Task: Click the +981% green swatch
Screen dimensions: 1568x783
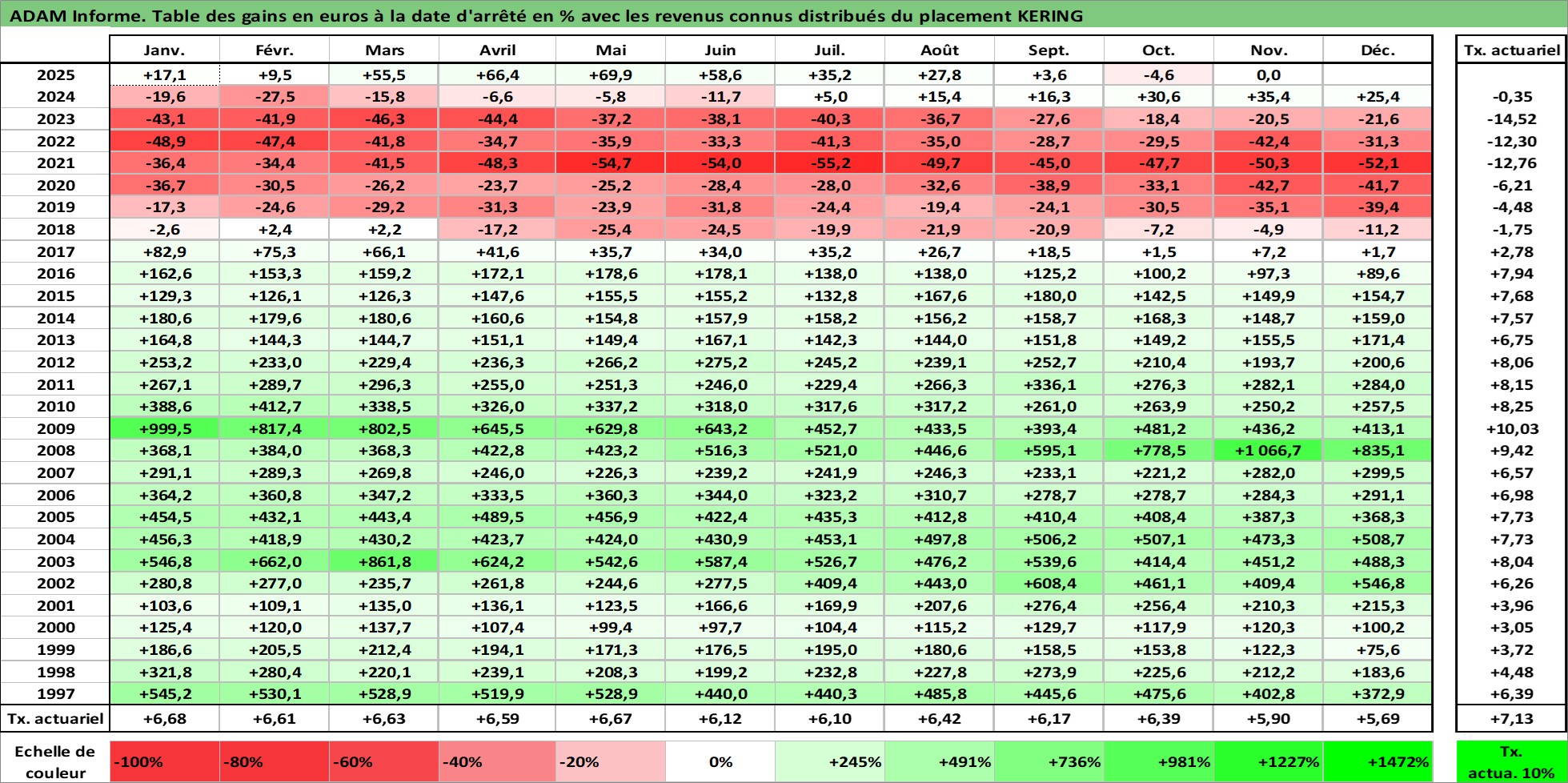Action: click(x=1159, y=761)
